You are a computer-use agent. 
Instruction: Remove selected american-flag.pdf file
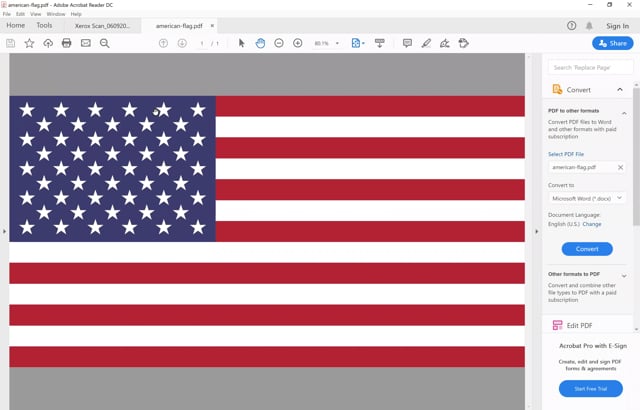[x=620, y=167]
